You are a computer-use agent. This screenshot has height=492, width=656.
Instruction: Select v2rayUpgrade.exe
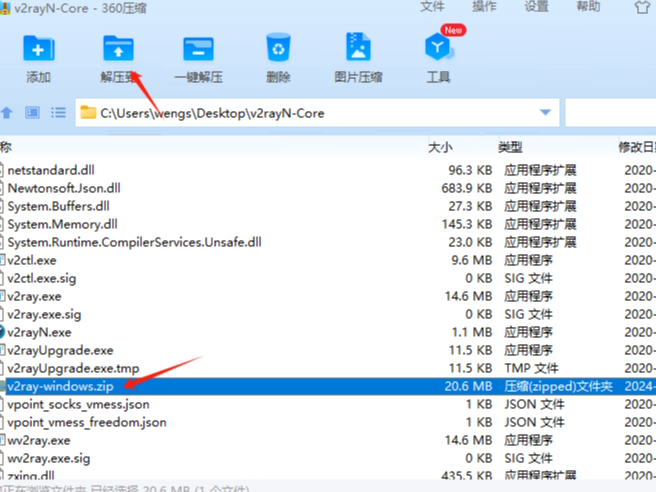(x=60, y=350)
